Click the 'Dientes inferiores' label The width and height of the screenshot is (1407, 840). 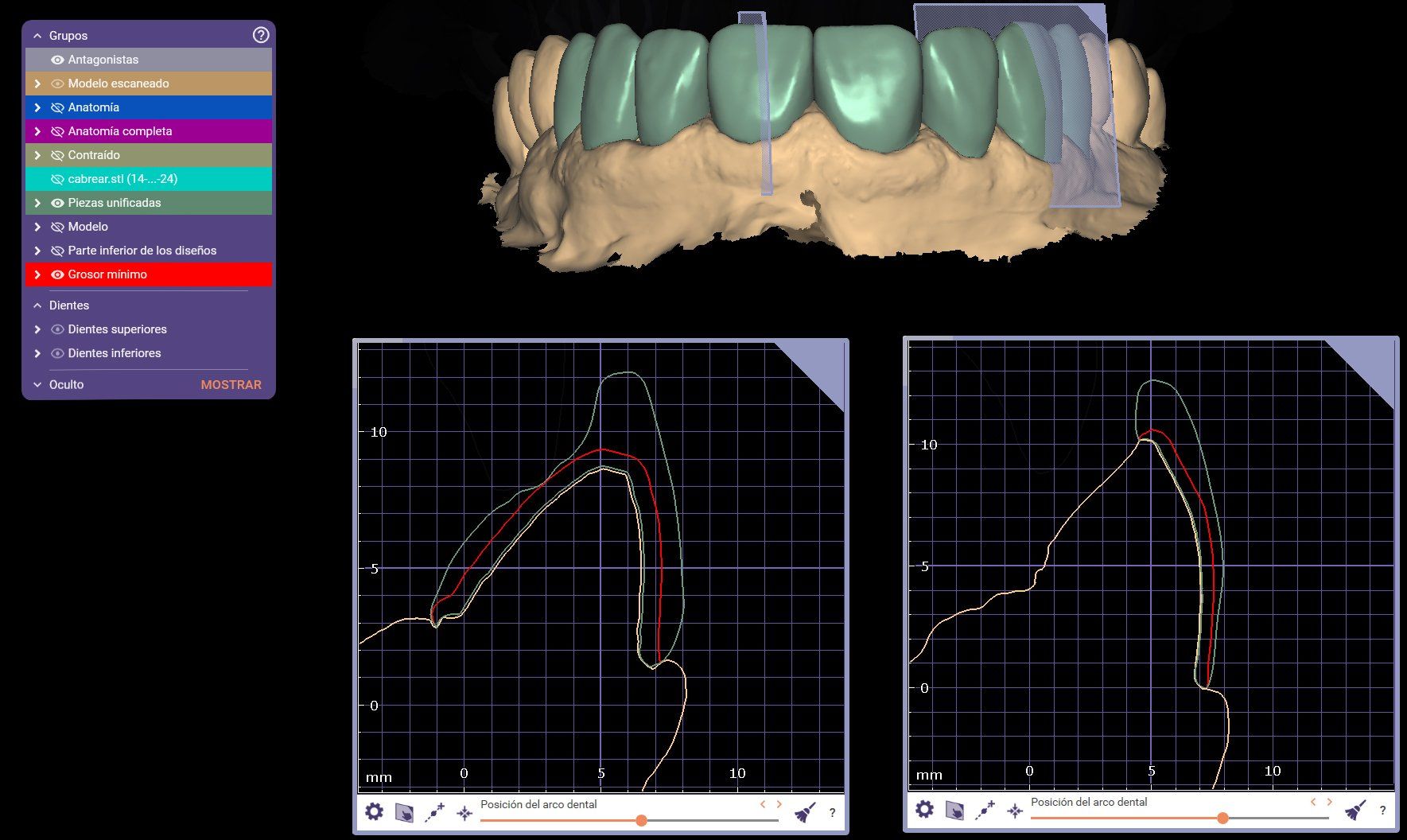(115, 353)
